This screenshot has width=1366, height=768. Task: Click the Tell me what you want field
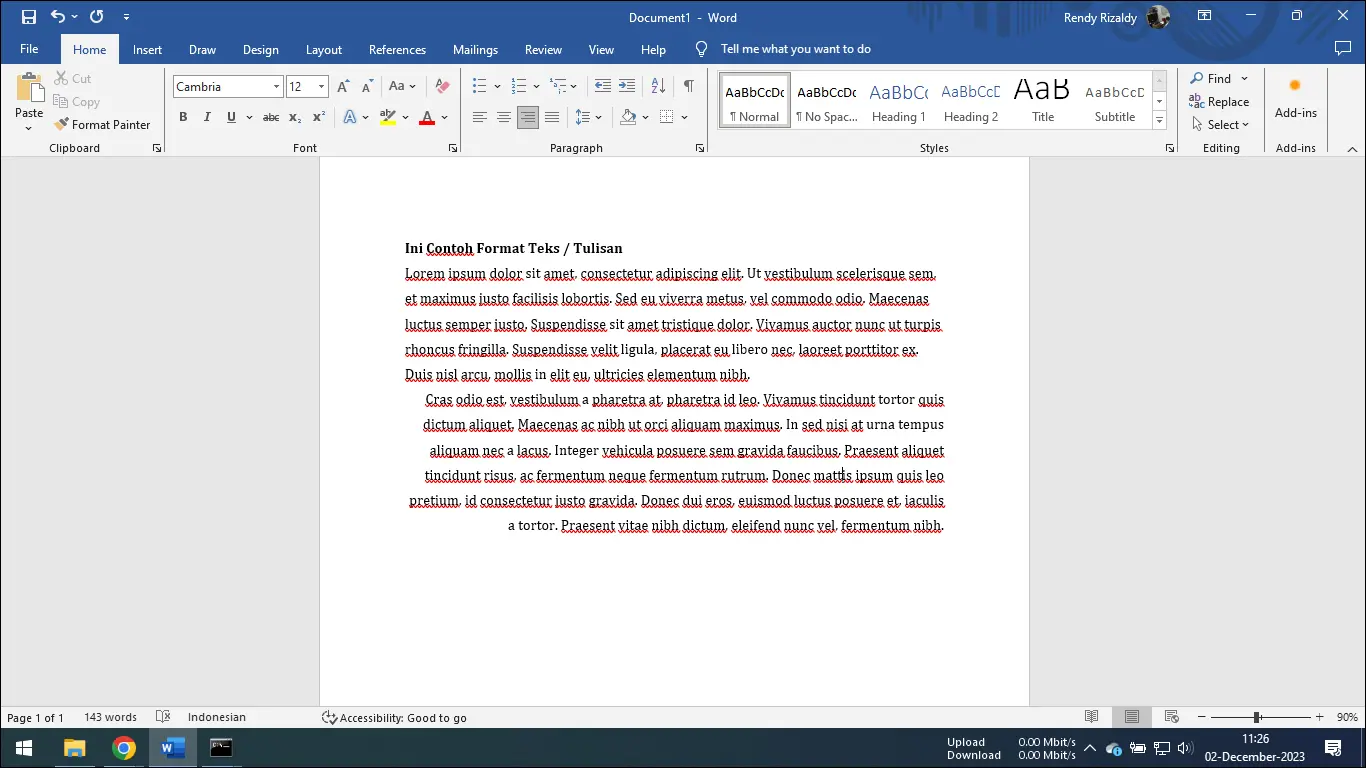point(795,49)
